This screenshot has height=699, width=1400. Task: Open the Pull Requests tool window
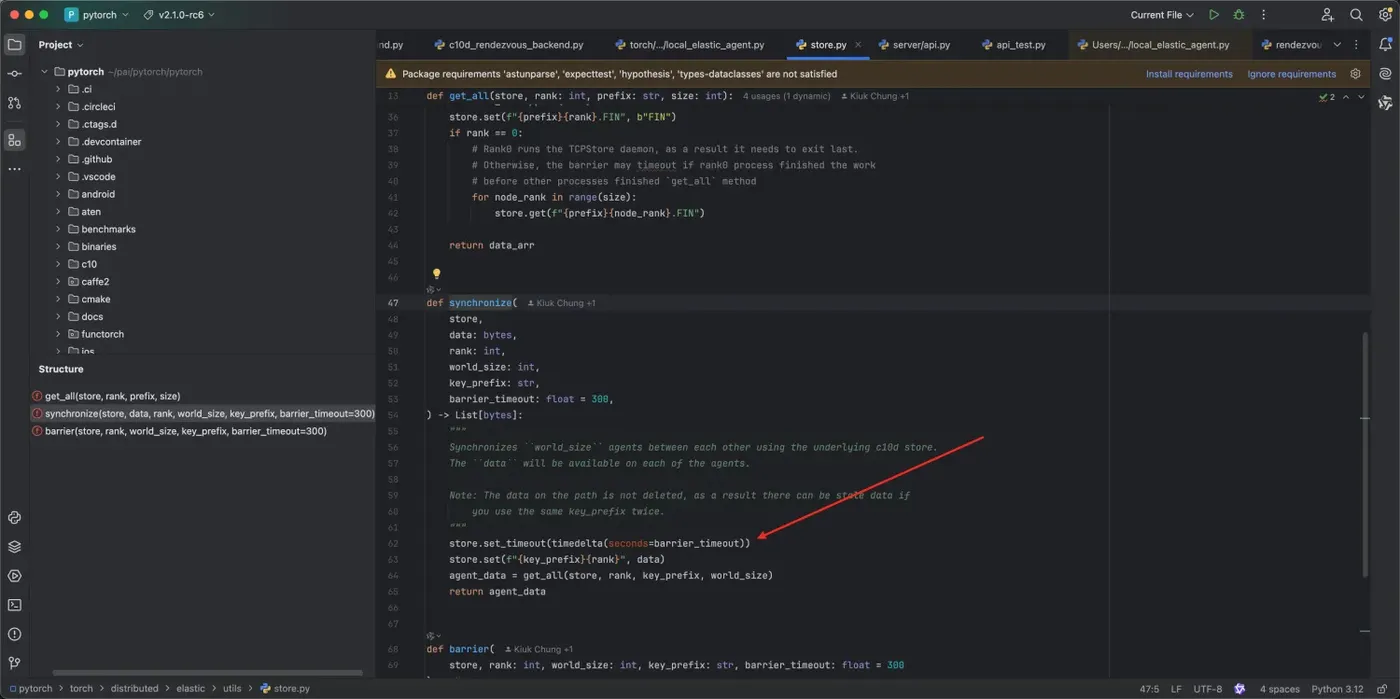[x=14, y=103]
